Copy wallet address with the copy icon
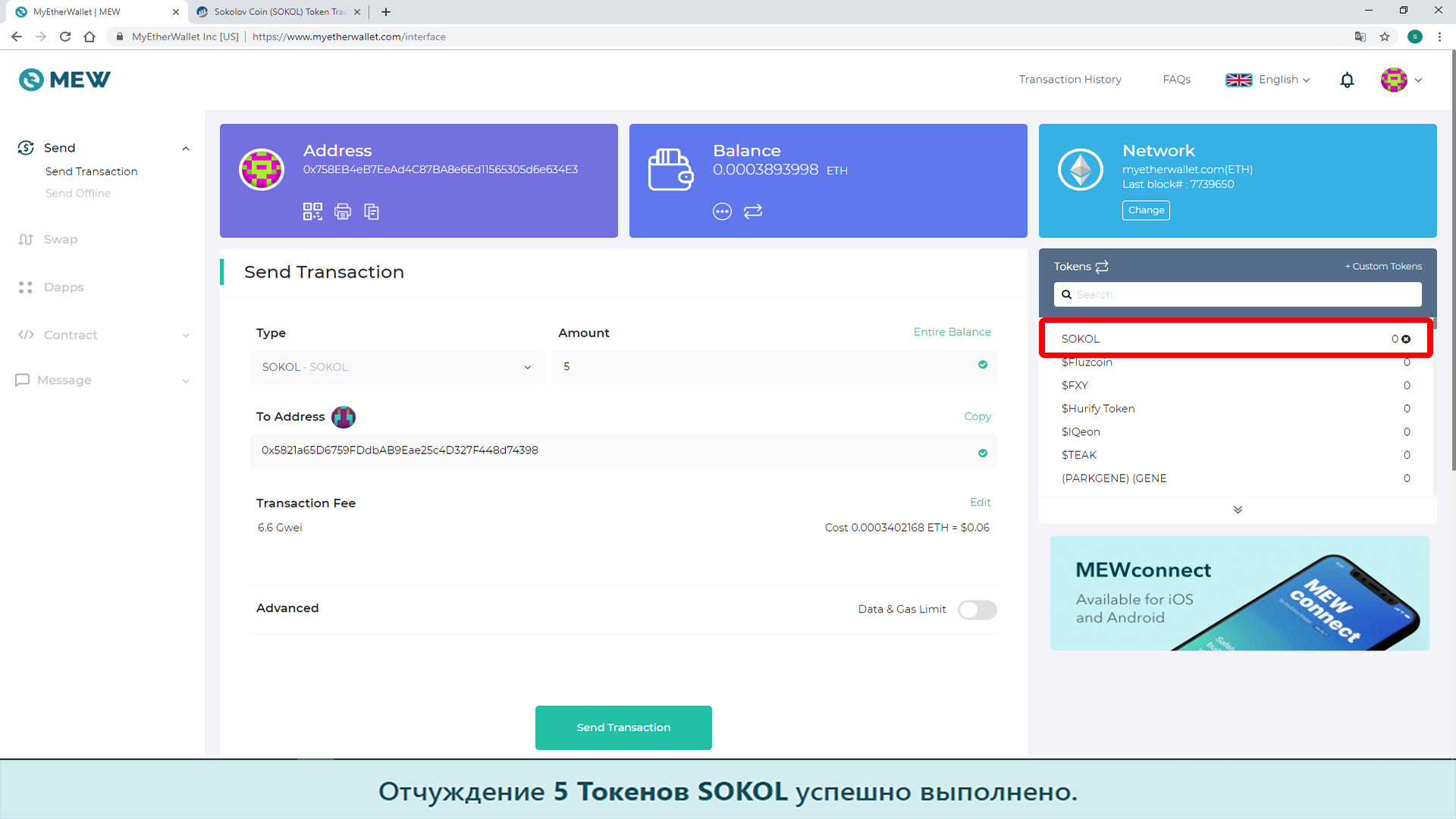Viewport: 1456px width, 819px height. coord(372,212)
